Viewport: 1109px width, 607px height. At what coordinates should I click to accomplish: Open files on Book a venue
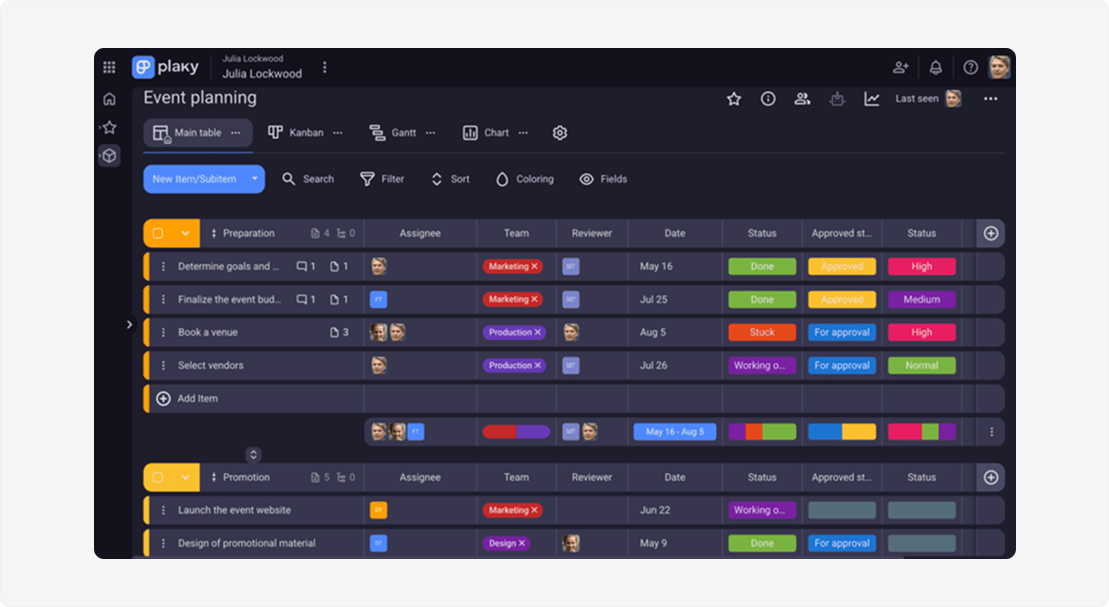coord(339,333)
